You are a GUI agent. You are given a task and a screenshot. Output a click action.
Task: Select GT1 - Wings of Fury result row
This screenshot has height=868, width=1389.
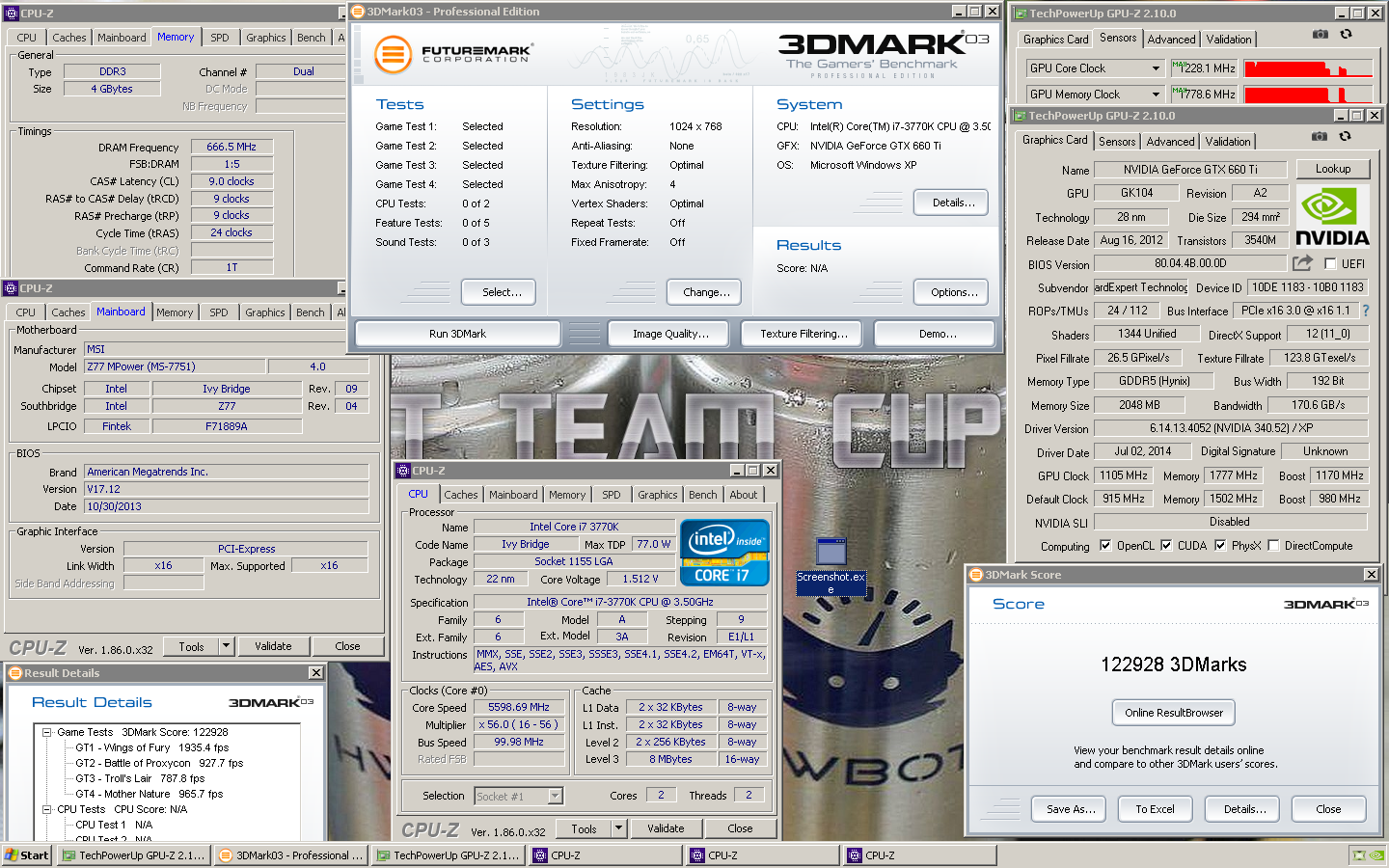tap(152, 747)
